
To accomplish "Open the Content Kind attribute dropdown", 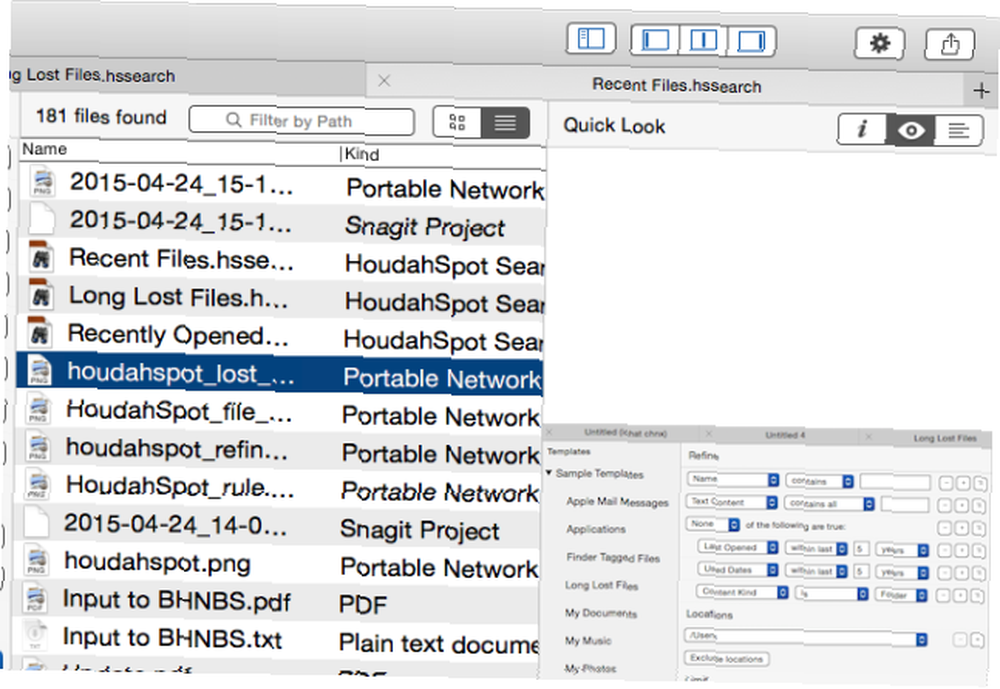I will pyautogui.click(x=742, y=592).
